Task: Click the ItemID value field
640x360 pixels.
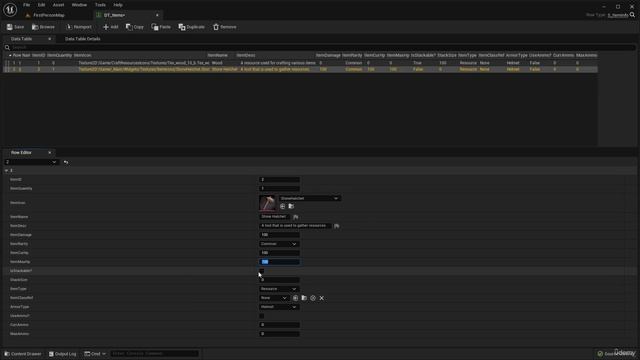Action: [279, 180]
